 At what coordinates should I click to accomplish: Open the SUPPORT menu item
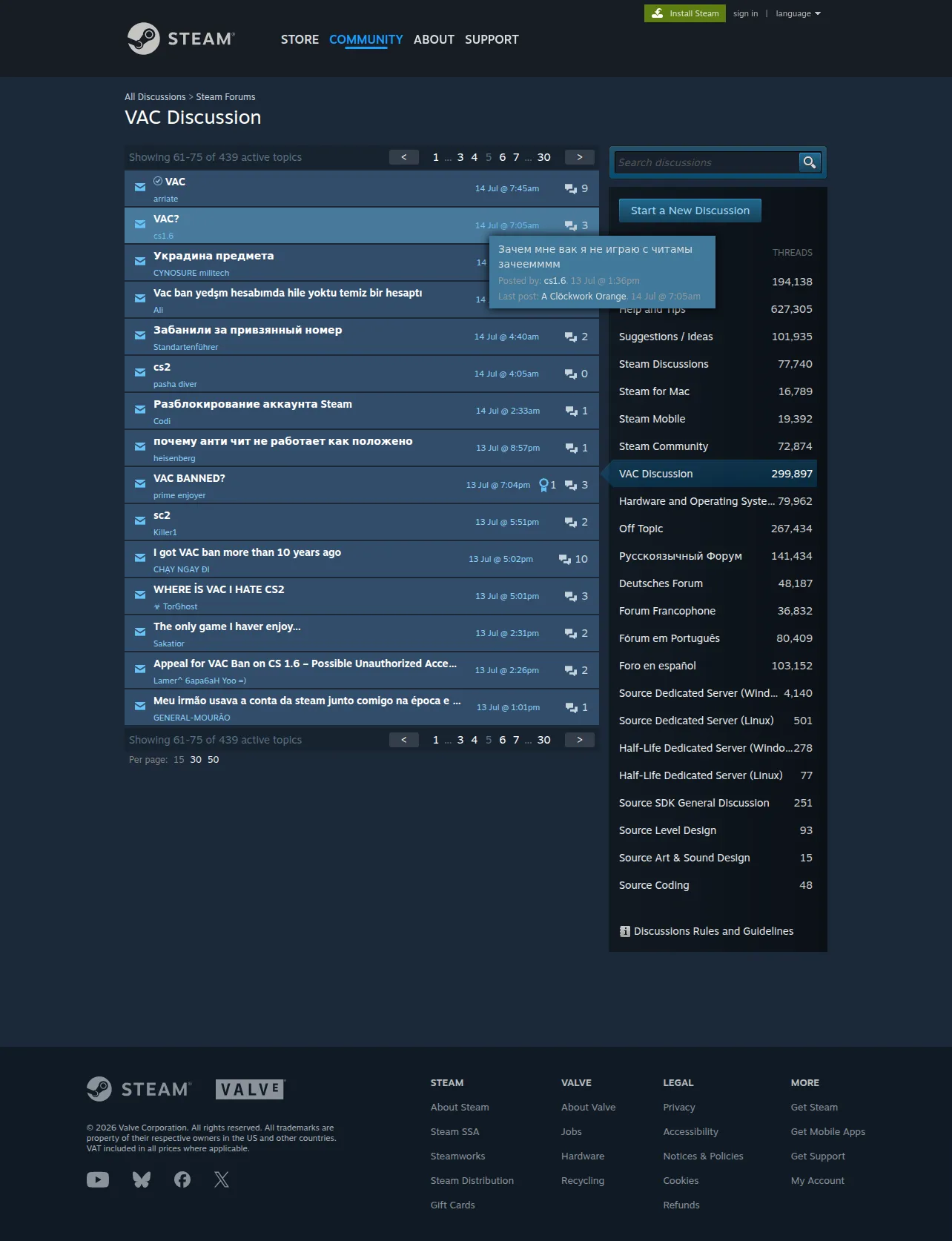click(492, 39)
